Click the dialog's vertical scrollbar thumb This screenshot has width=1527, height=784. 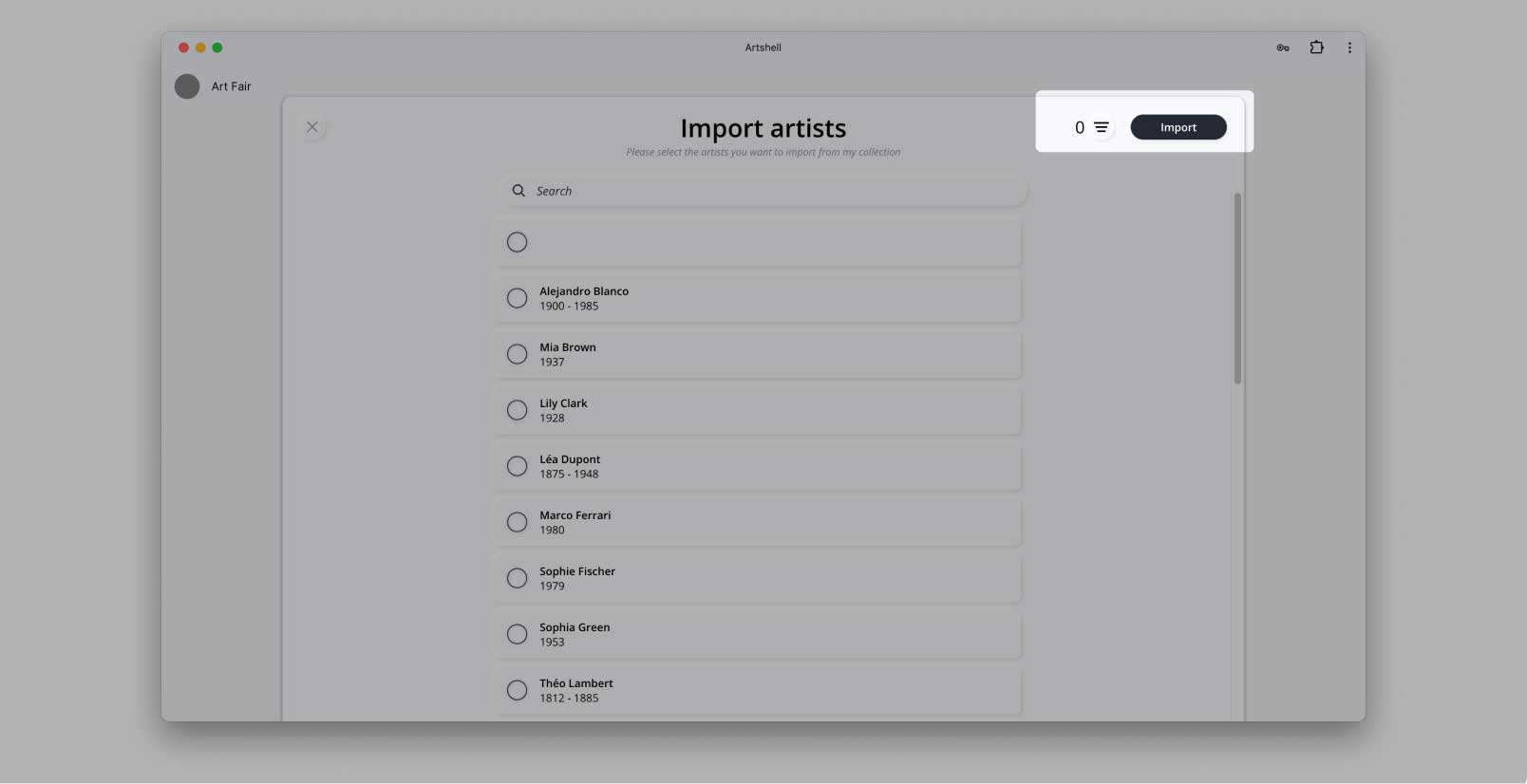[x=1237, y=289]
